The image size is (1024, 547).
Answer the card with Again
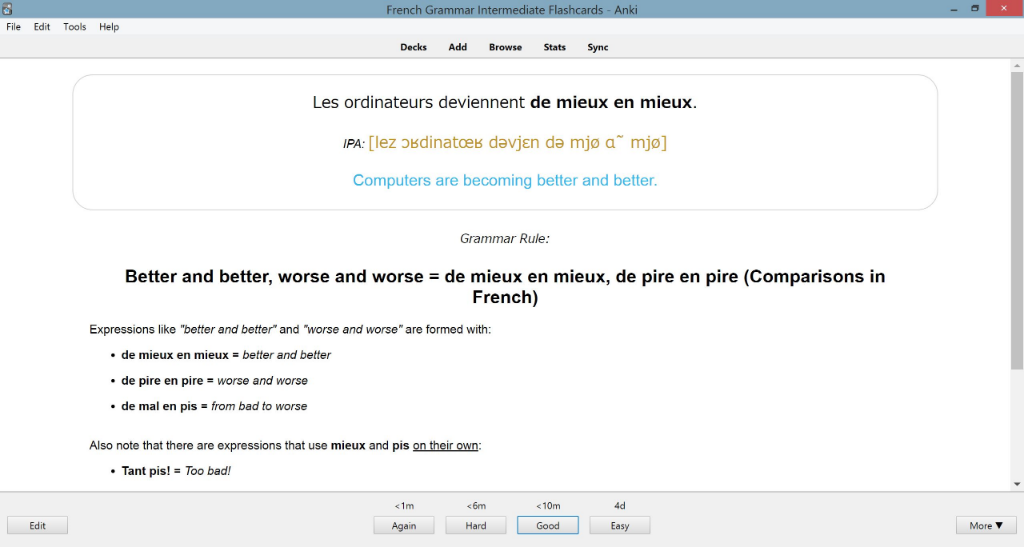(404, 525)
